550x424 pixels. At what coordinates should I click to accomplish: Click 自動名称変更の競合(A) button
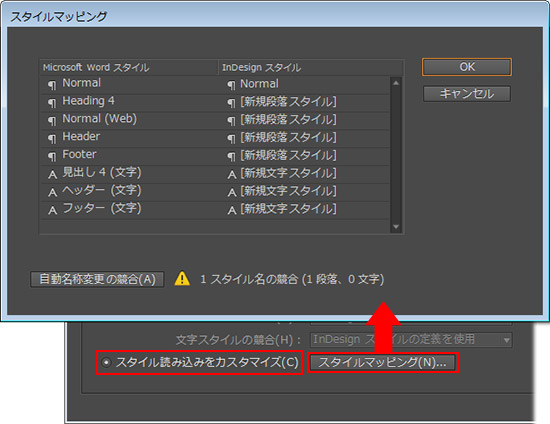97,279
